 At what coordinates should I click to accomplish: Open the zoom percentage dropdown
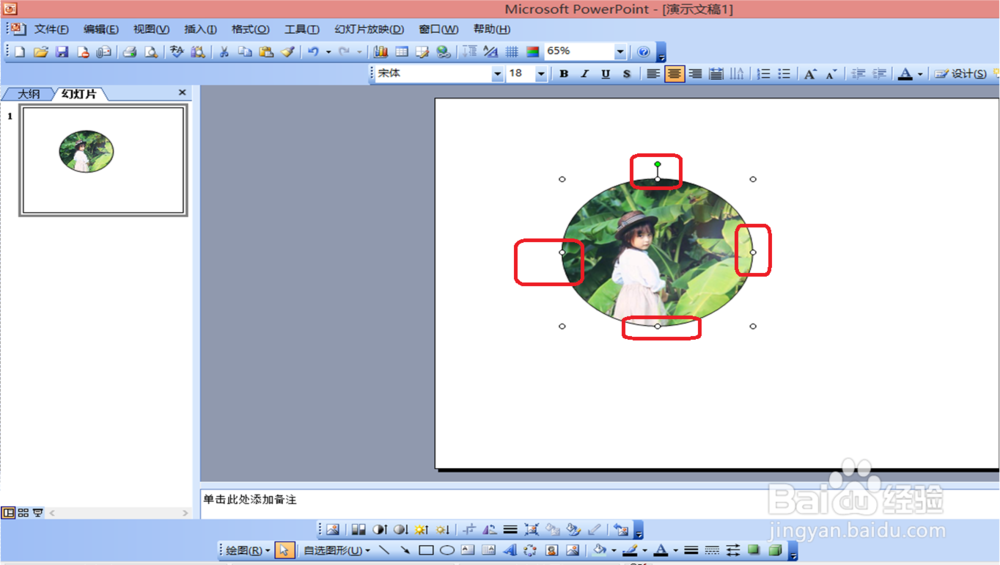(620, 52)
